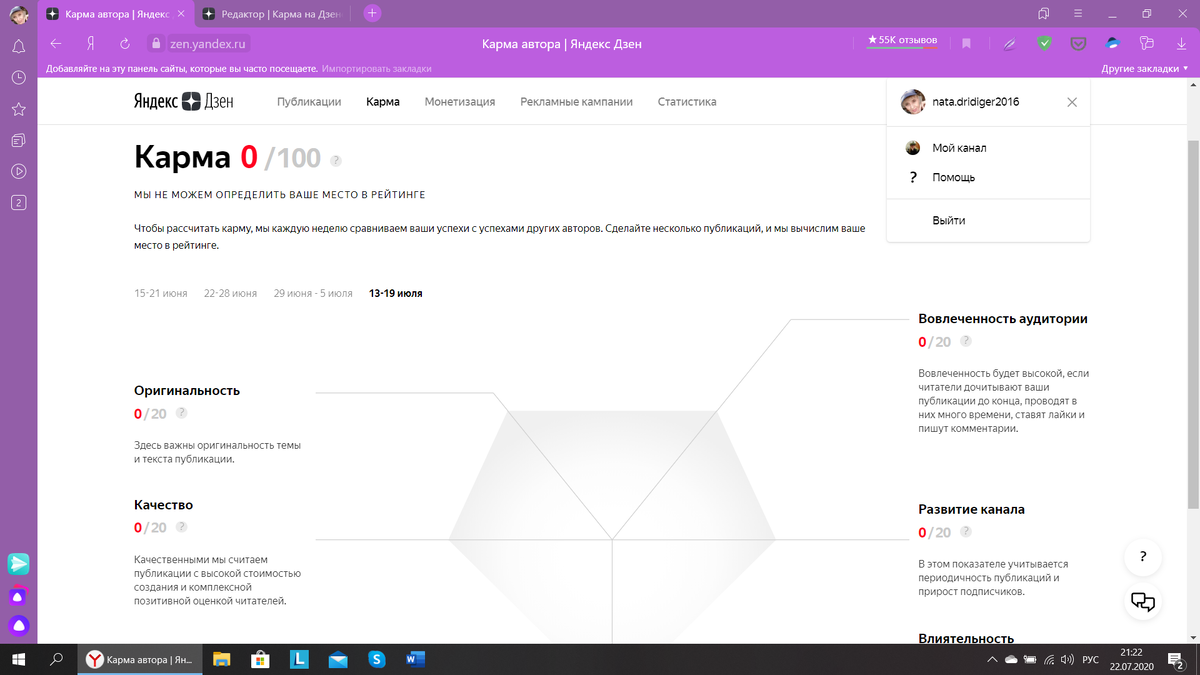This screenshot has width=1200, height=675.
Task: Open downloads arrow in browser toolbar
Action: click(1181, 44)
